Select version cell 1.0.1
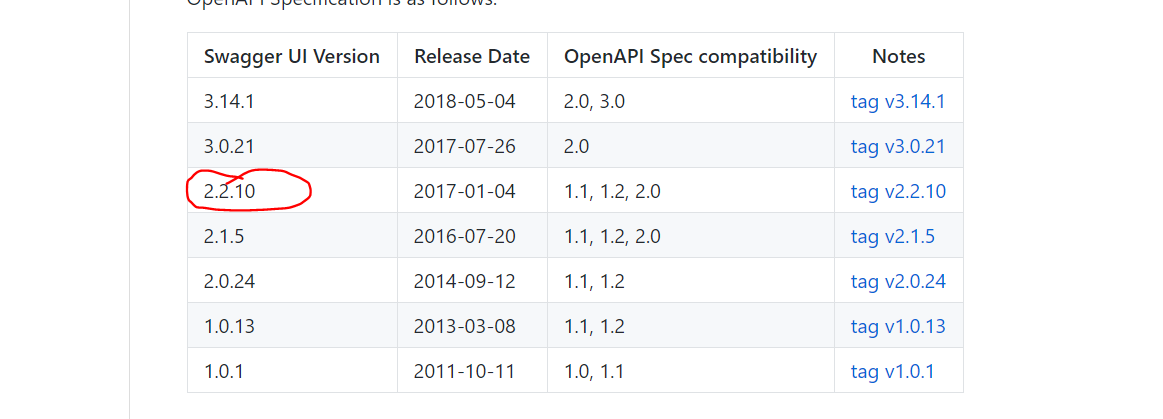 [x=292, y=372]
